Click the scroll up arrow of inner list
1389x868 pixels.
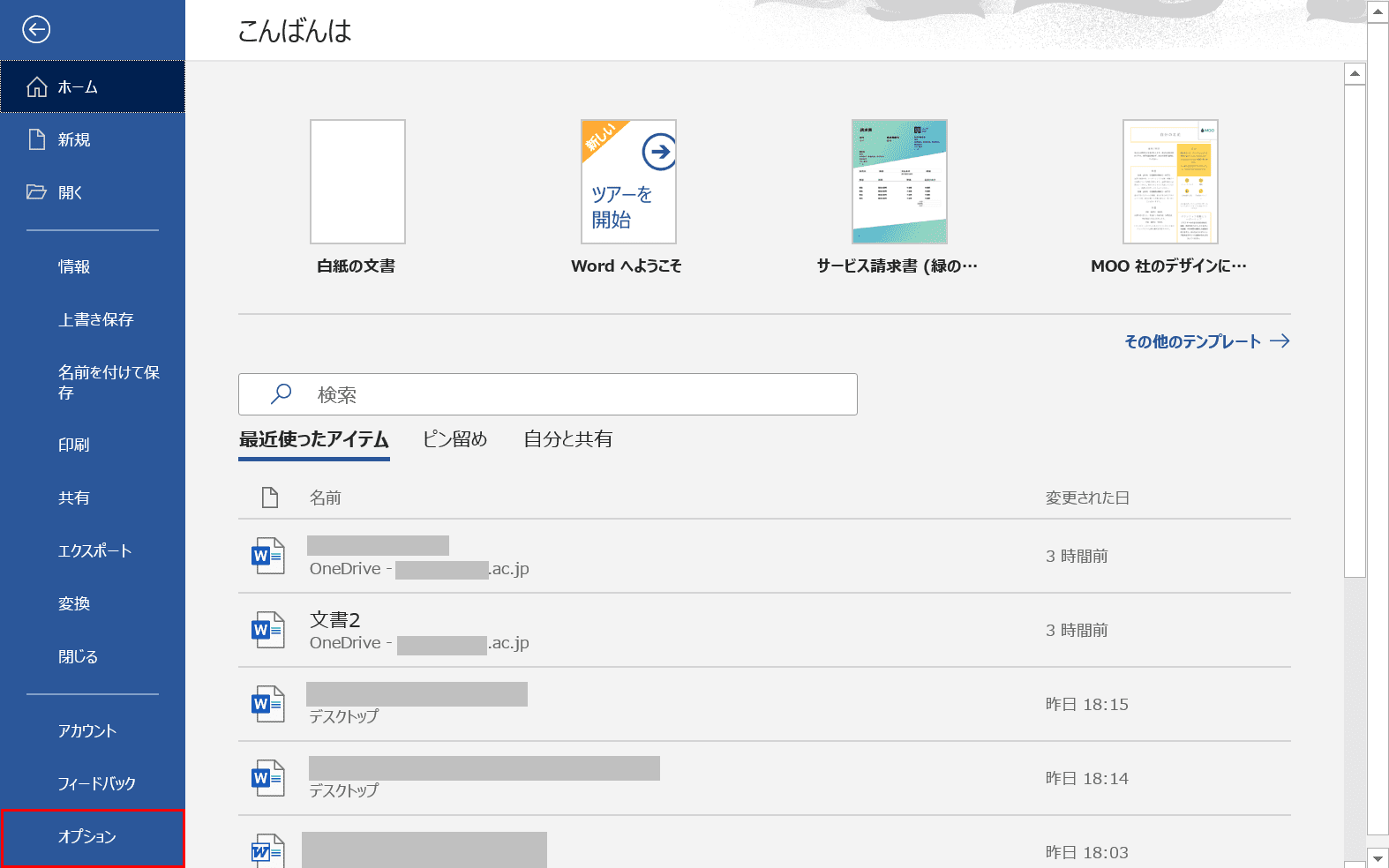point(1355,74)
